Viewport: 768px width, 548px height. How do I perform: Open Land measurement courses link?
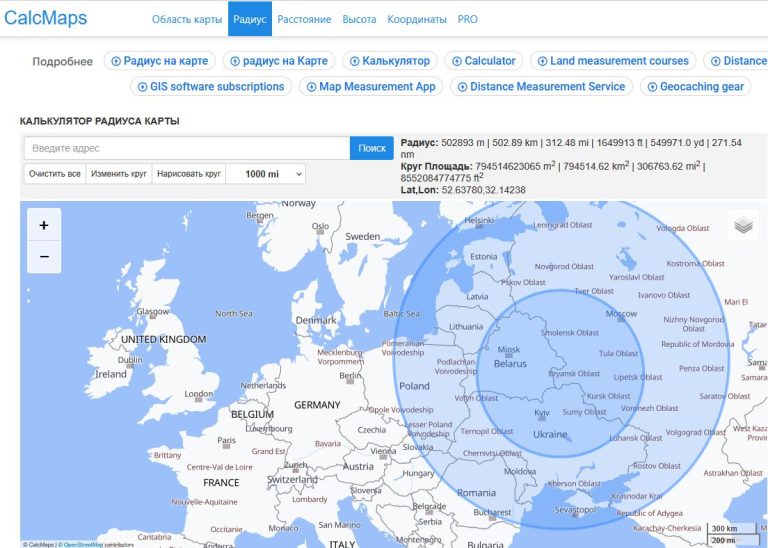(613, 61)
